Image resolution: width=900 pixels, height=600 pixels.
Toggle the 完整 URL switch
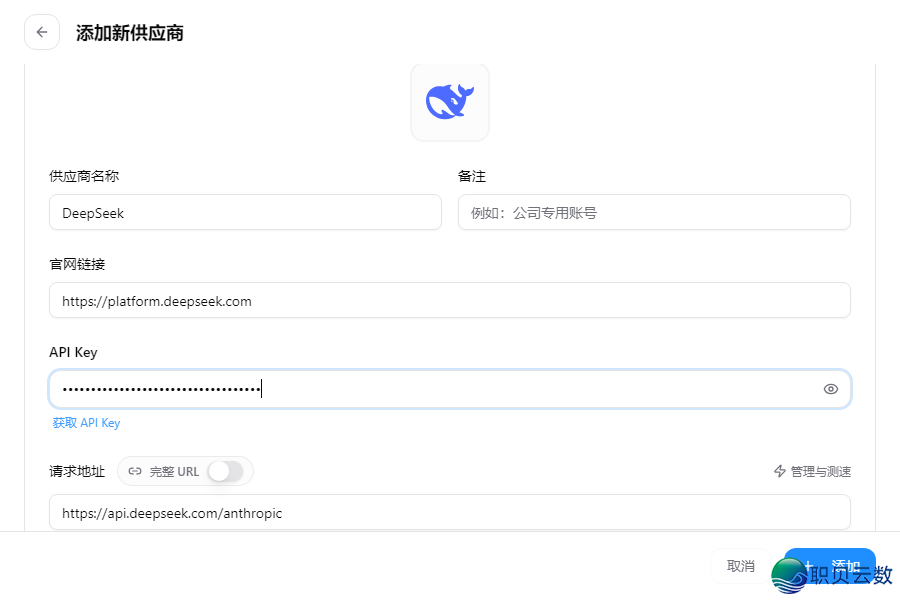226,471
